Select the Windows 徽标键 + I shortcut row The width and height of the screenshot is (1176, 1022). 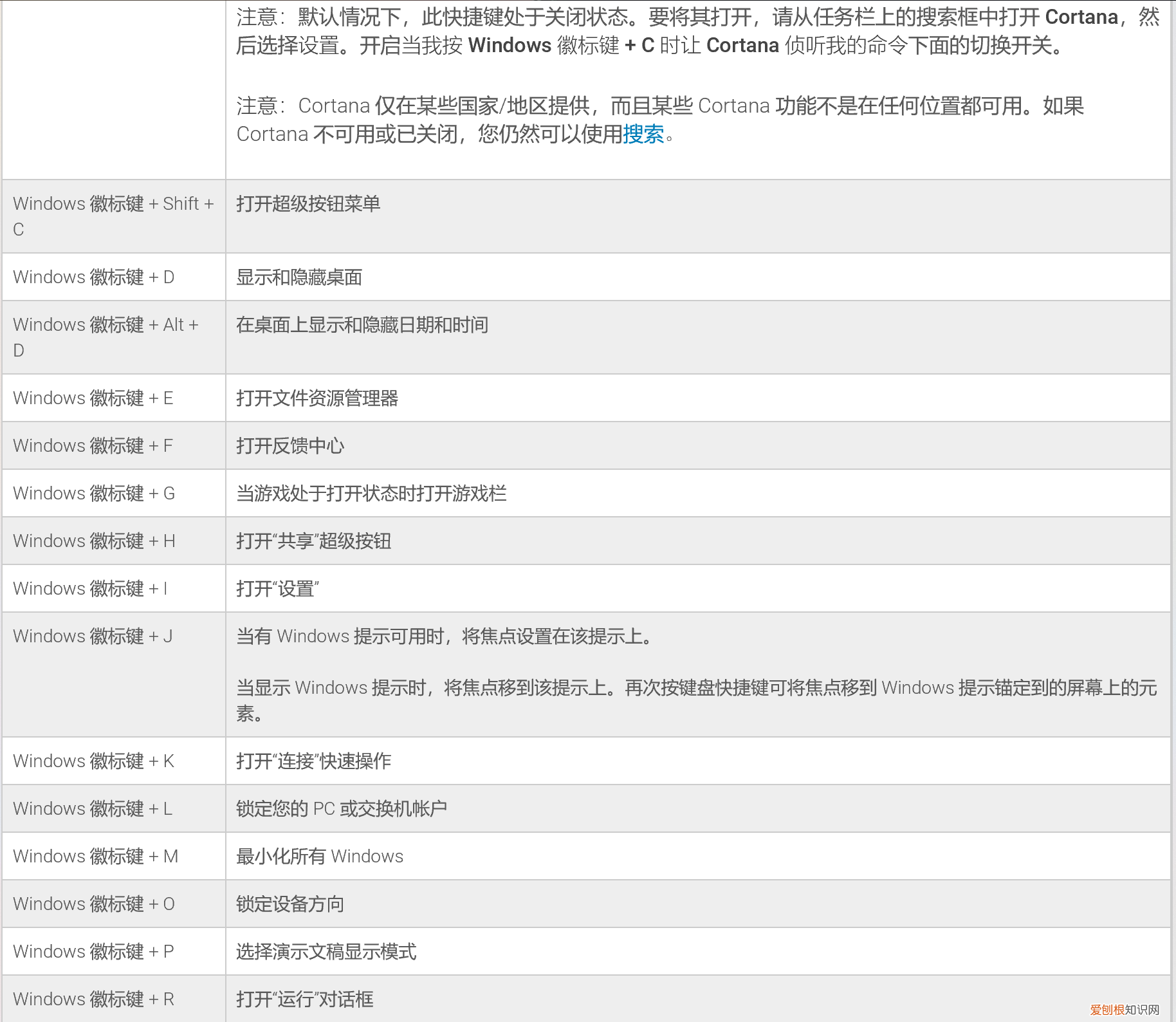click(88, 588)
